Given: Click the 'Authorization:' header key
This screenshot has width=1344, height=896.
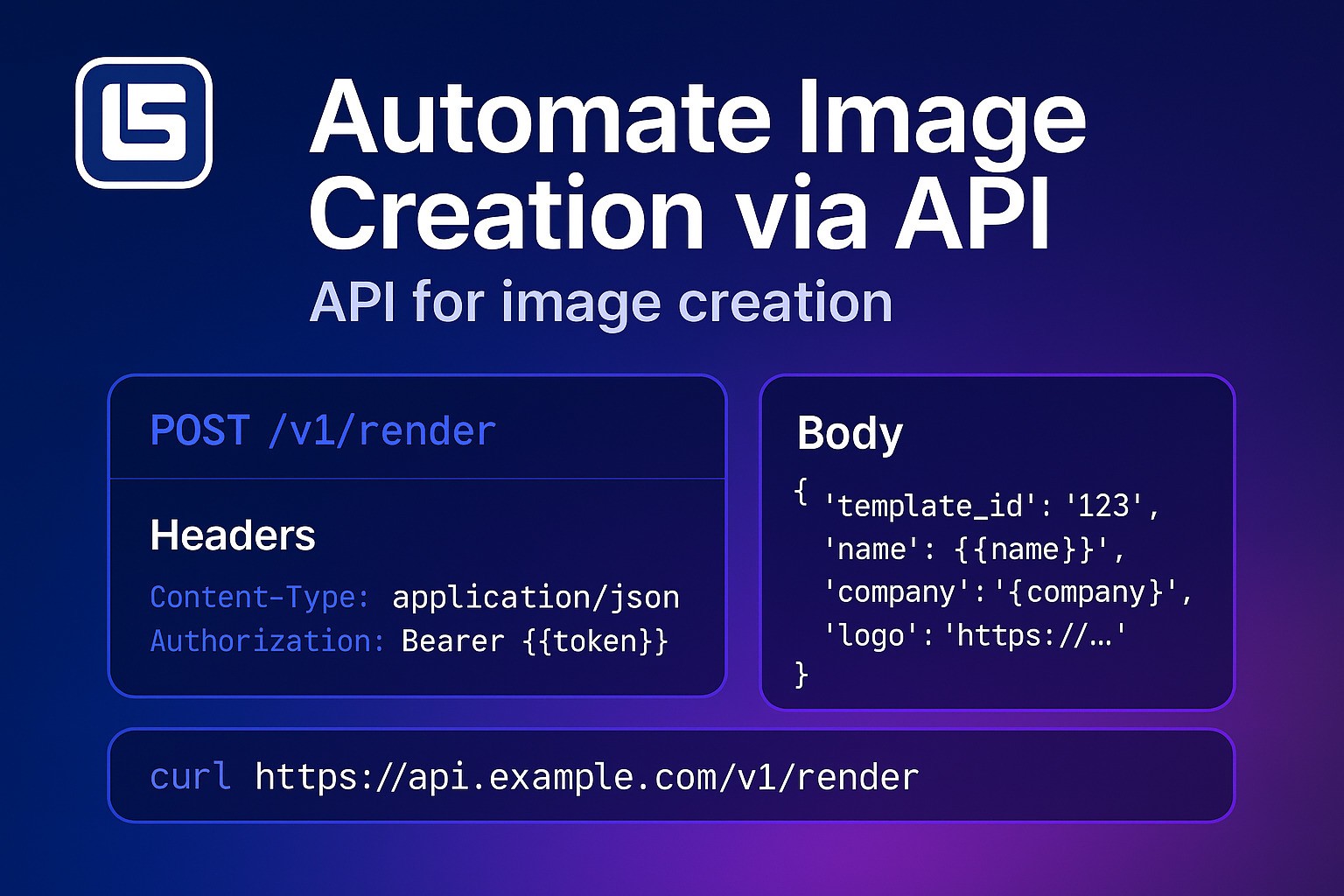Looking at the screenshot, I should [268, 640].
